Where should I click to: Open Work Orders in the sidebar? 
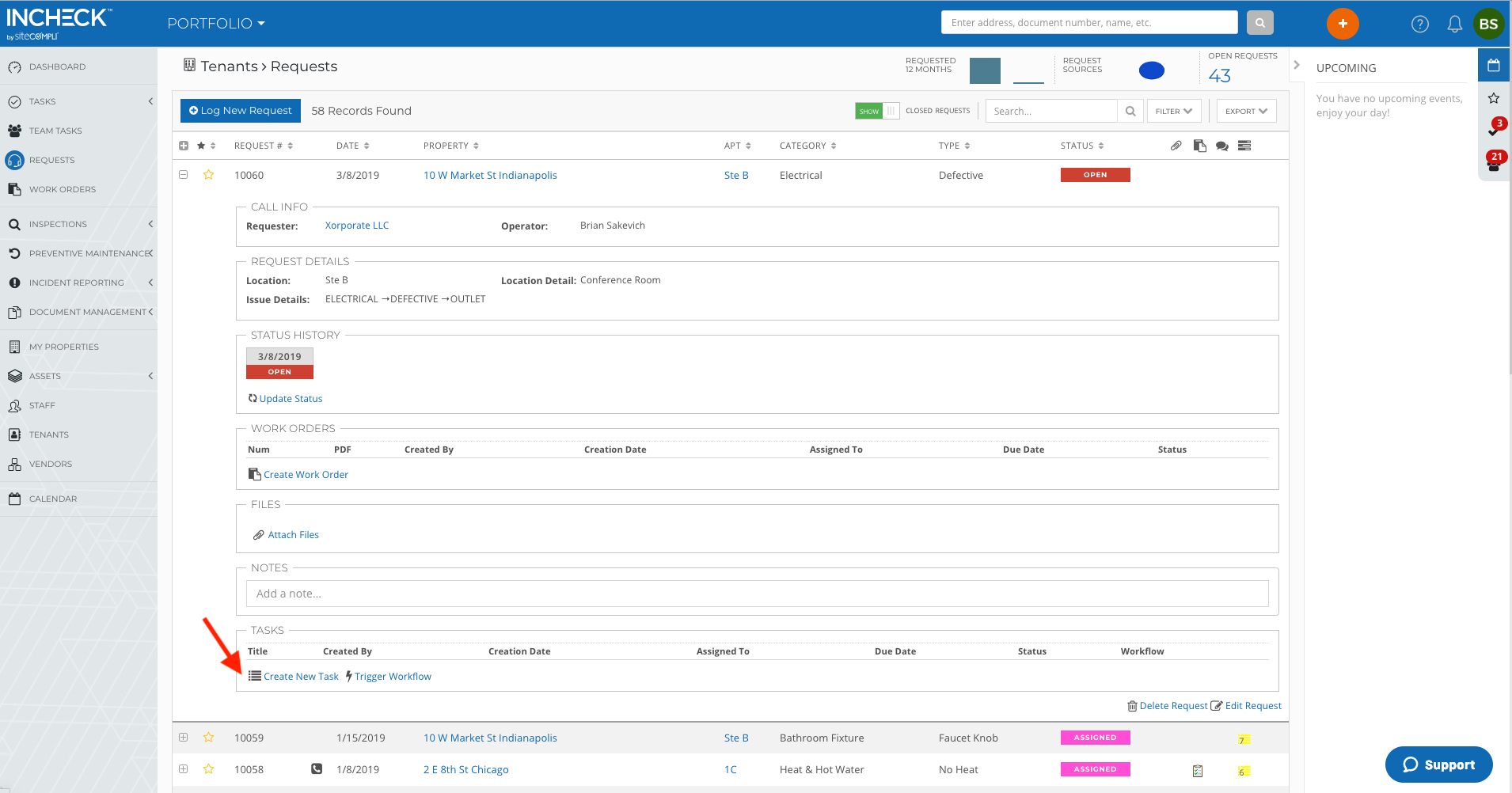[x=62, y=189]
